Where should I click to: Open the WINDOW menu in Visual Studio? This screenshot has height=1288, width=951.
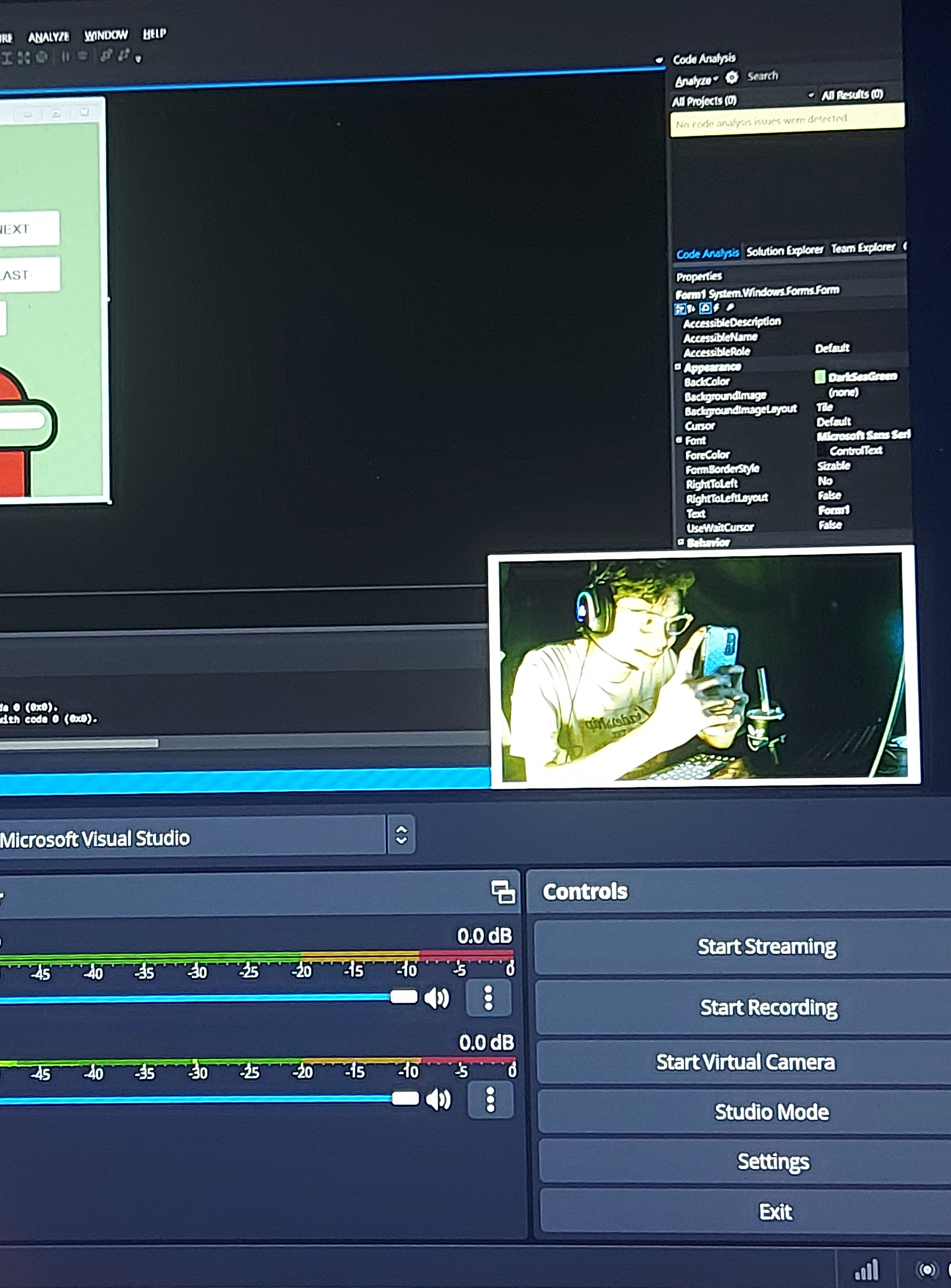point(106,35)
